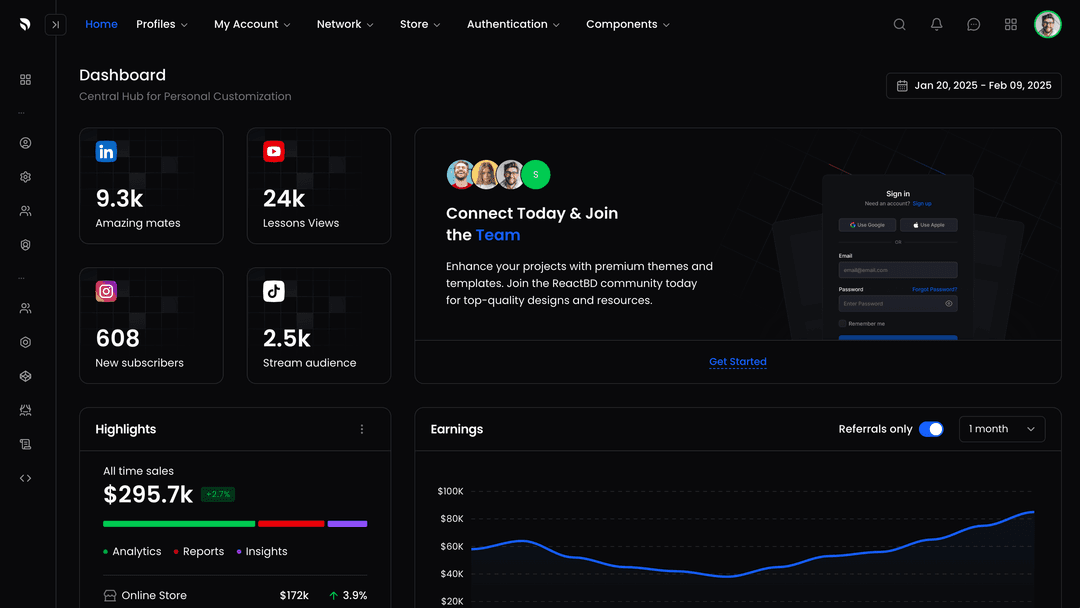
Task: Click the Instagram icon on the New subscribers card
Action: (x=106, y=291)
